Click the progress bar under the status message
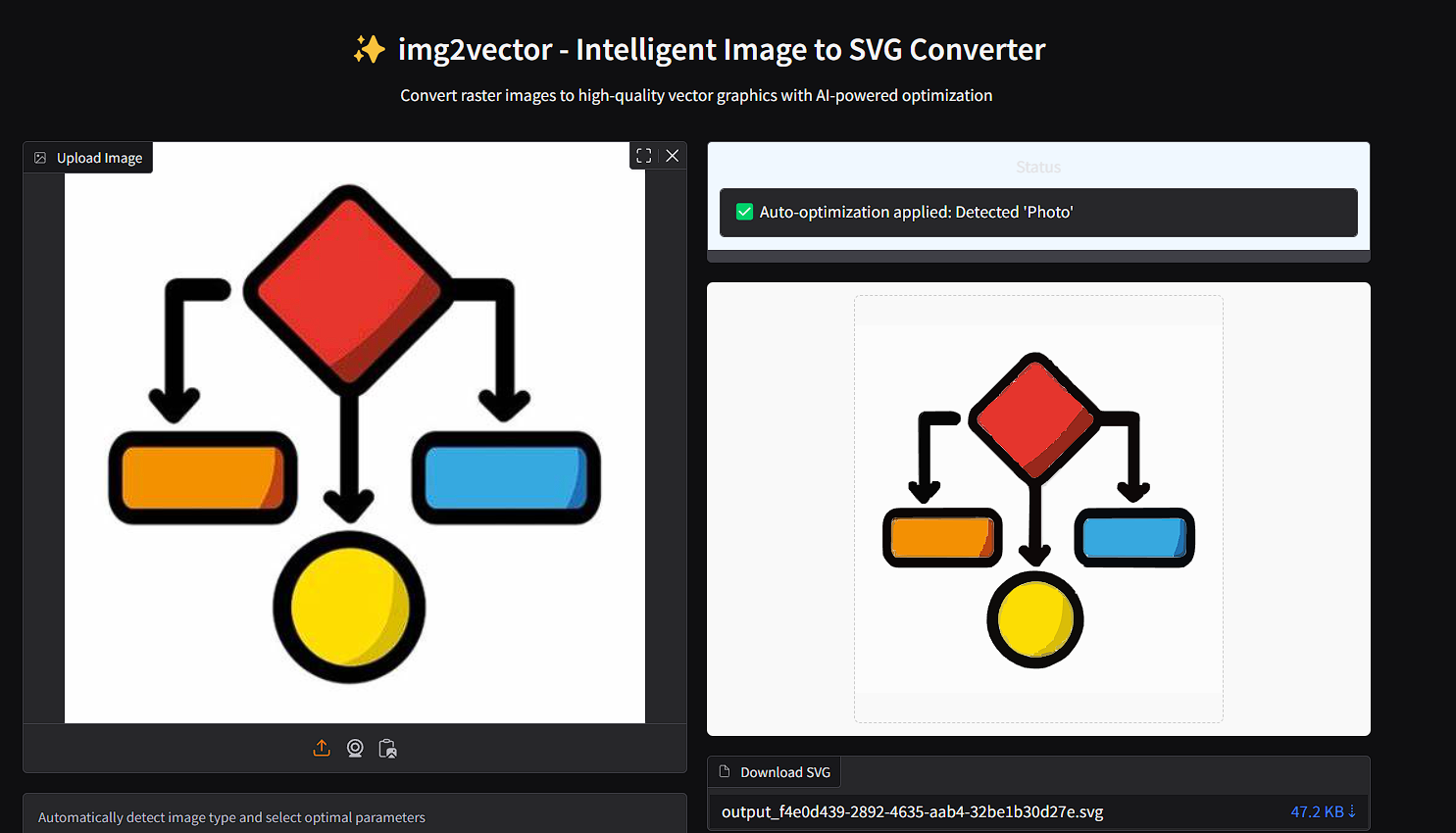Viewport: 1456px width, 833px height. (x=1038, y=256)
